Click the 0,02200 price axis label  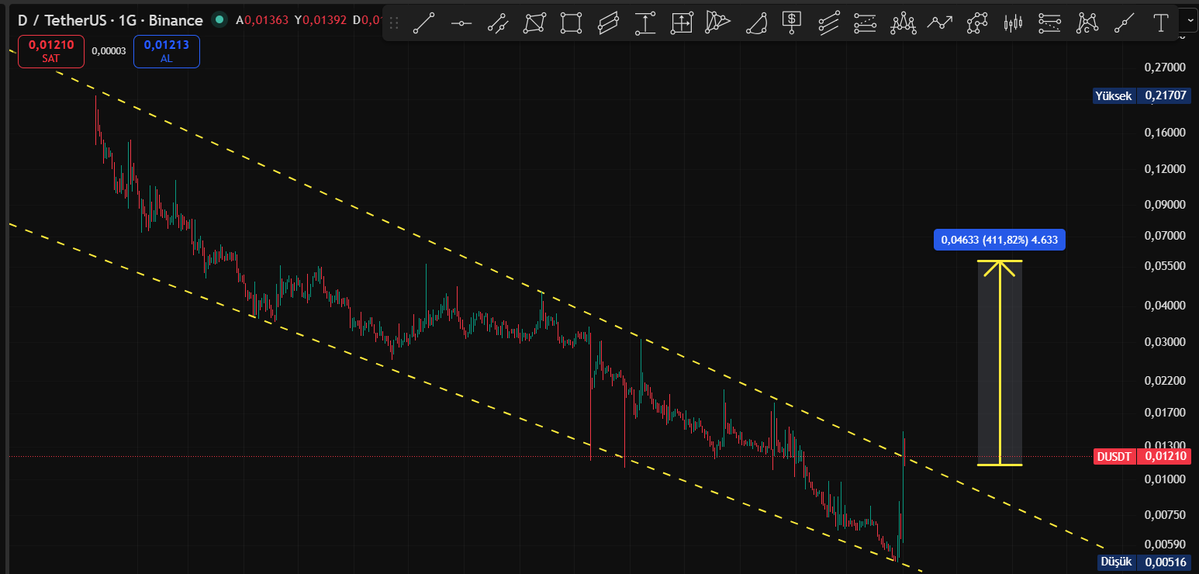pyautogui.click(x=1165, y=381)
